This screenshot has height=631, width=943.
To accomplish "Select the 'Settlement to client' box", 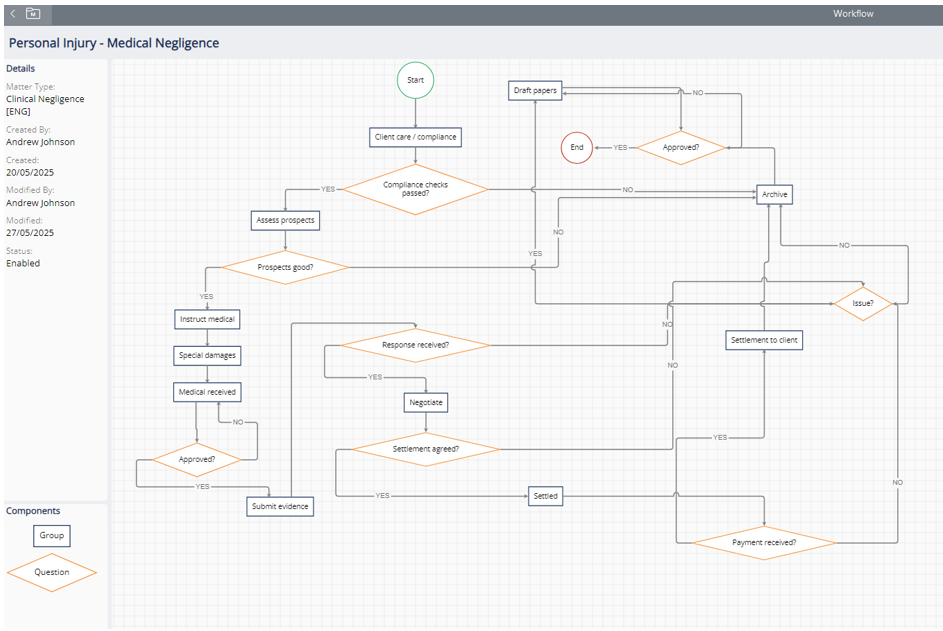I will click(764, 340).
